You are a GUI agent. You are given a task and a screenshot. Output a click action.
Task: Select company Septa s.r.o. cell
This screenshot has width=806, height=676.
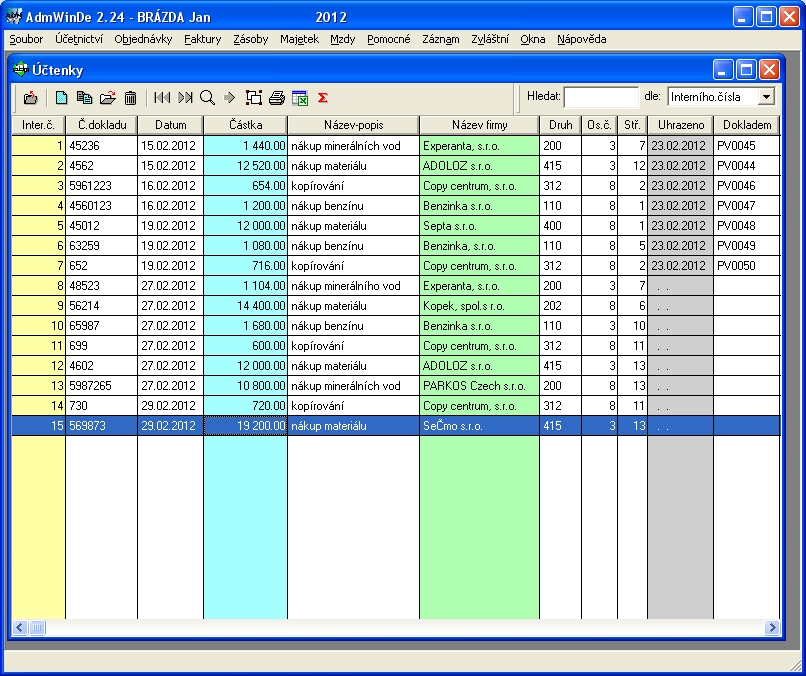(x=479, y=226)
